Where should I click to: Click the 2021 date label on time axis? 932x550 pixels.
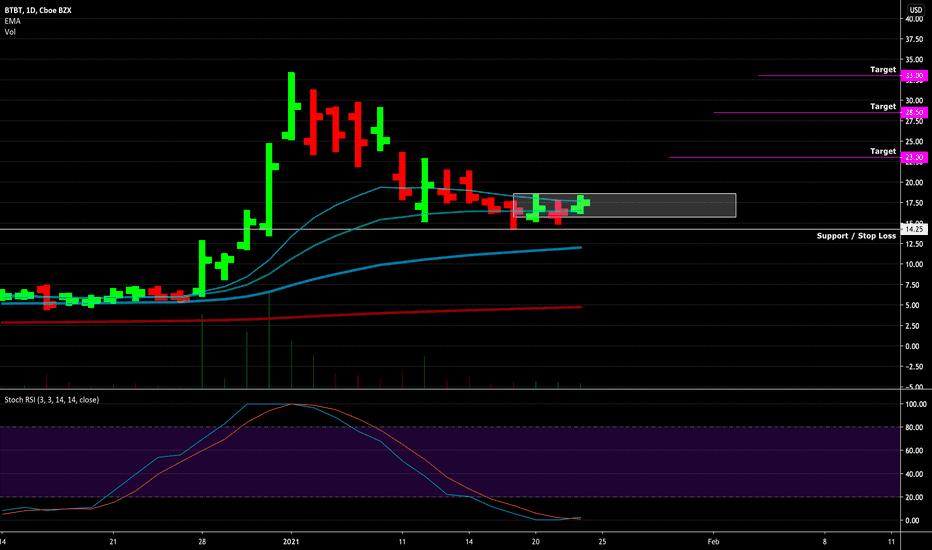tap(291, 542)
